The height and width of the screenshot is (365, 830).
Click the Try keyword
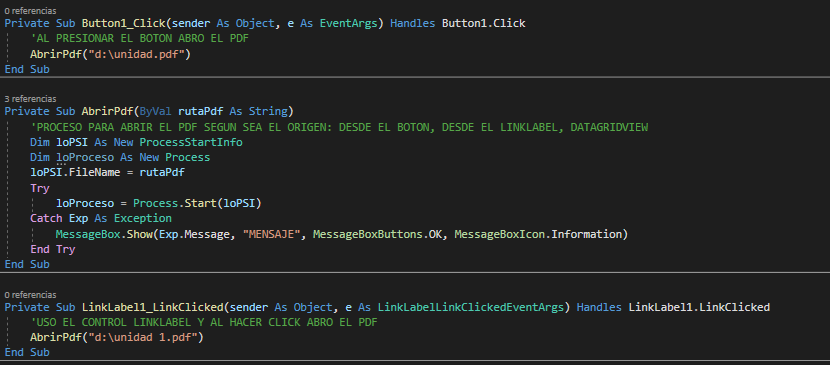[40, 188]
